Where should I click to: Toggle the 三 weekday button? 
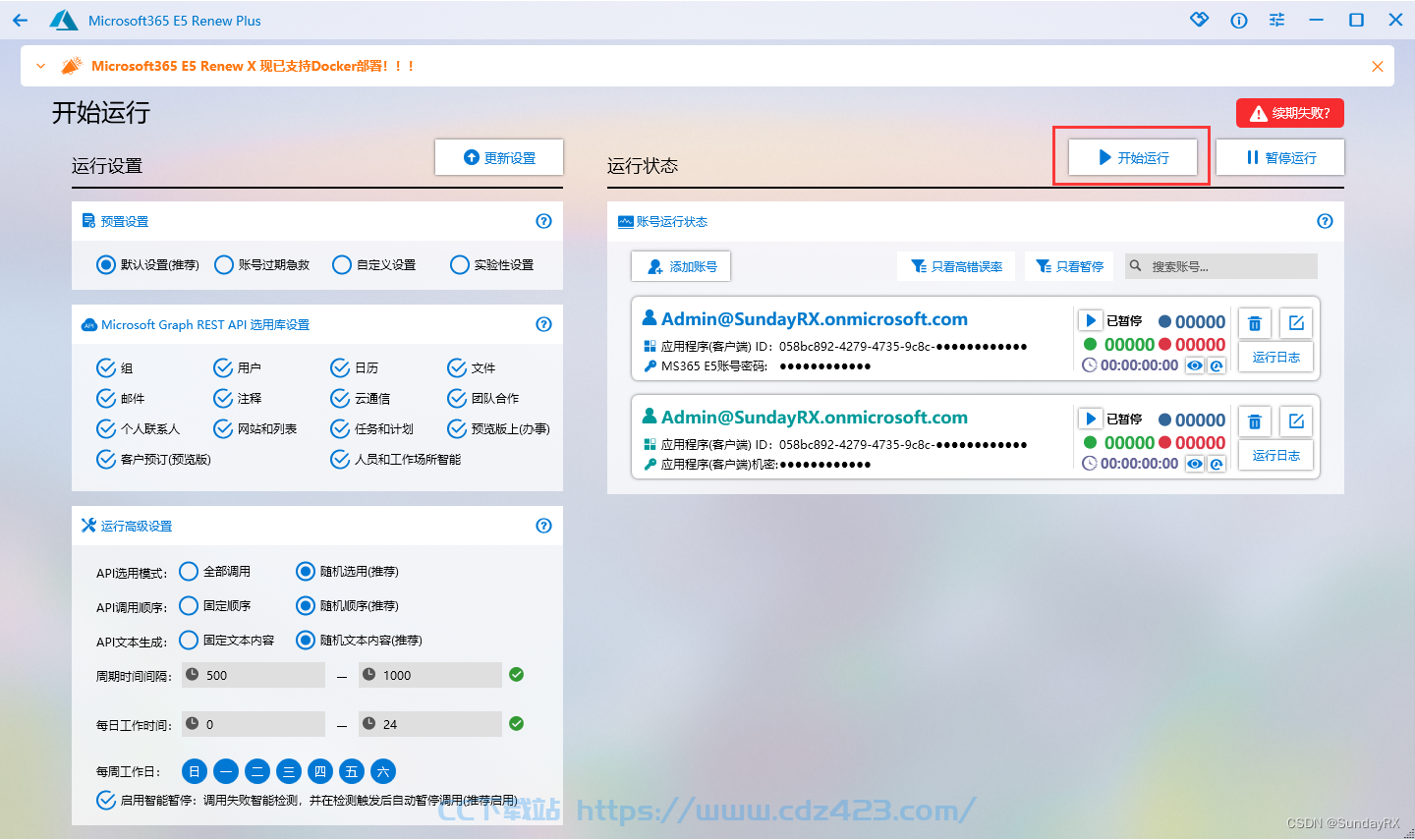pyautogui.click(x=289, y=771)
